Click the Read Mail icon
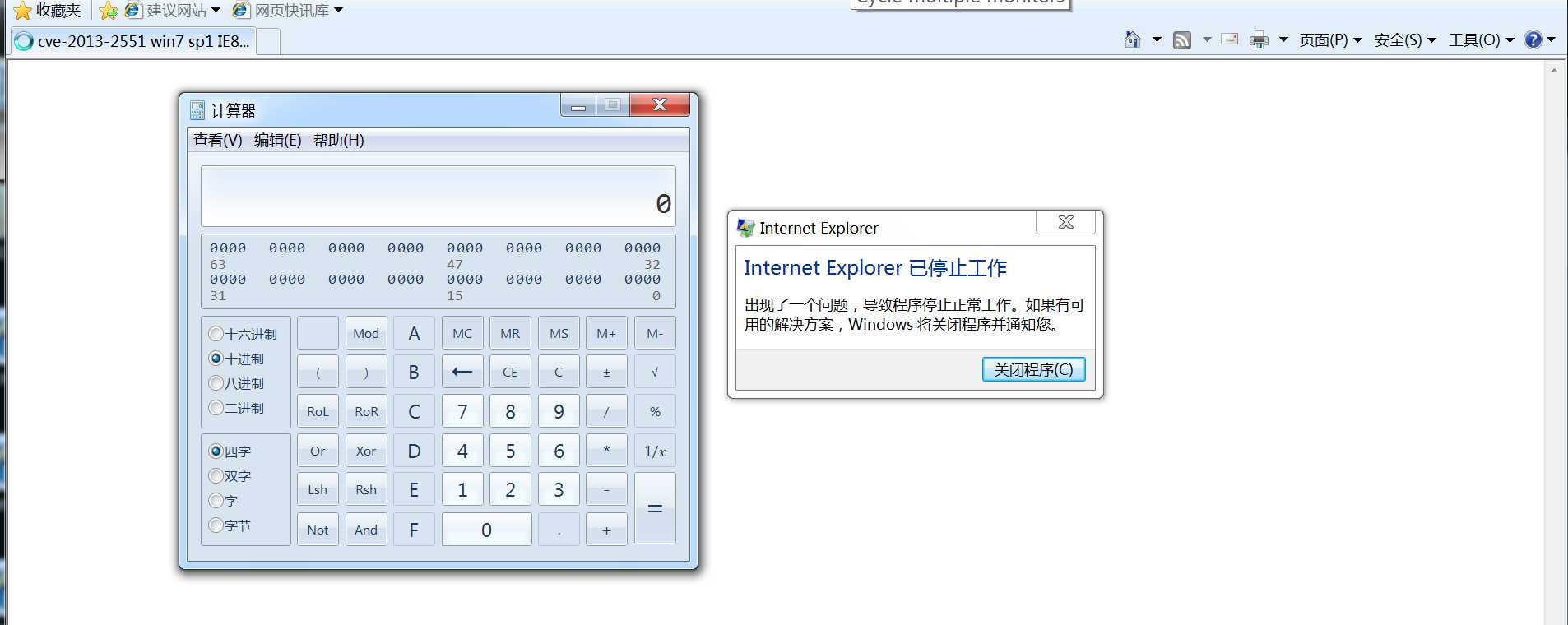This screenshot has width=1568, height=625. click(x=1230, y=39)
